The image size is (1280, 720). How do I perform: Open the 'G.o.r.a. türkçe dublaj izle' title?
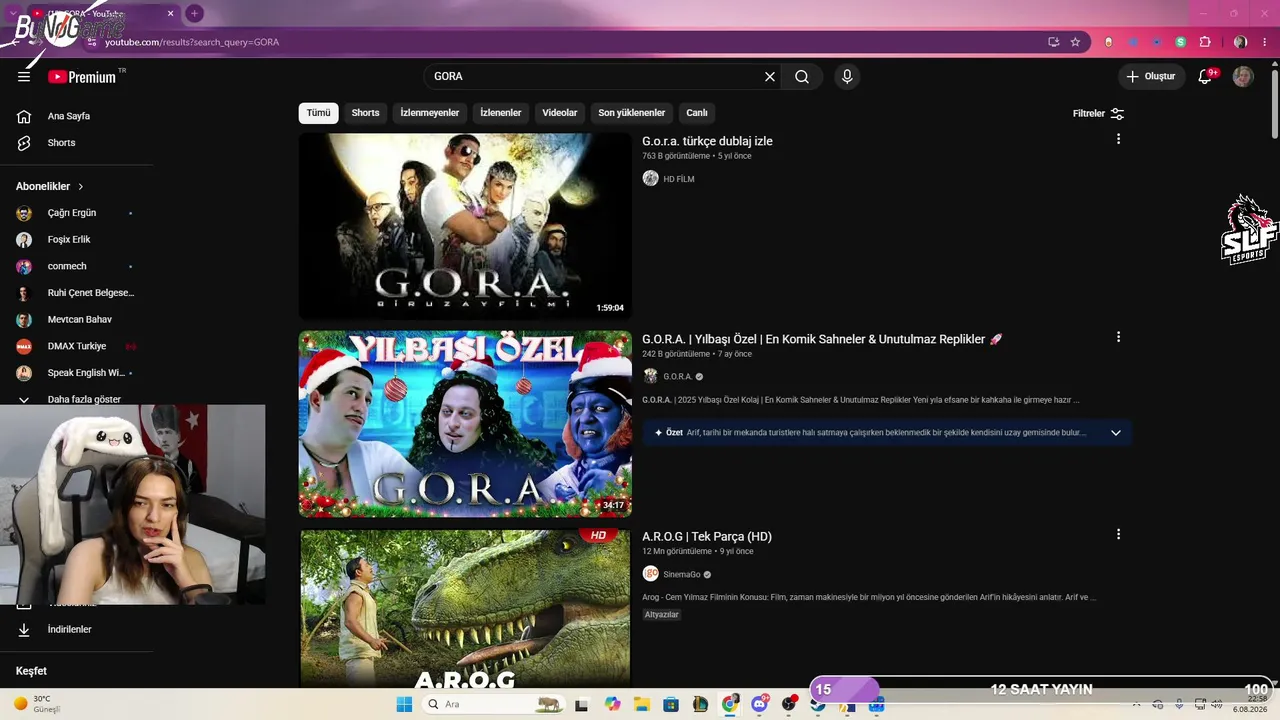[x=707, y=141]
